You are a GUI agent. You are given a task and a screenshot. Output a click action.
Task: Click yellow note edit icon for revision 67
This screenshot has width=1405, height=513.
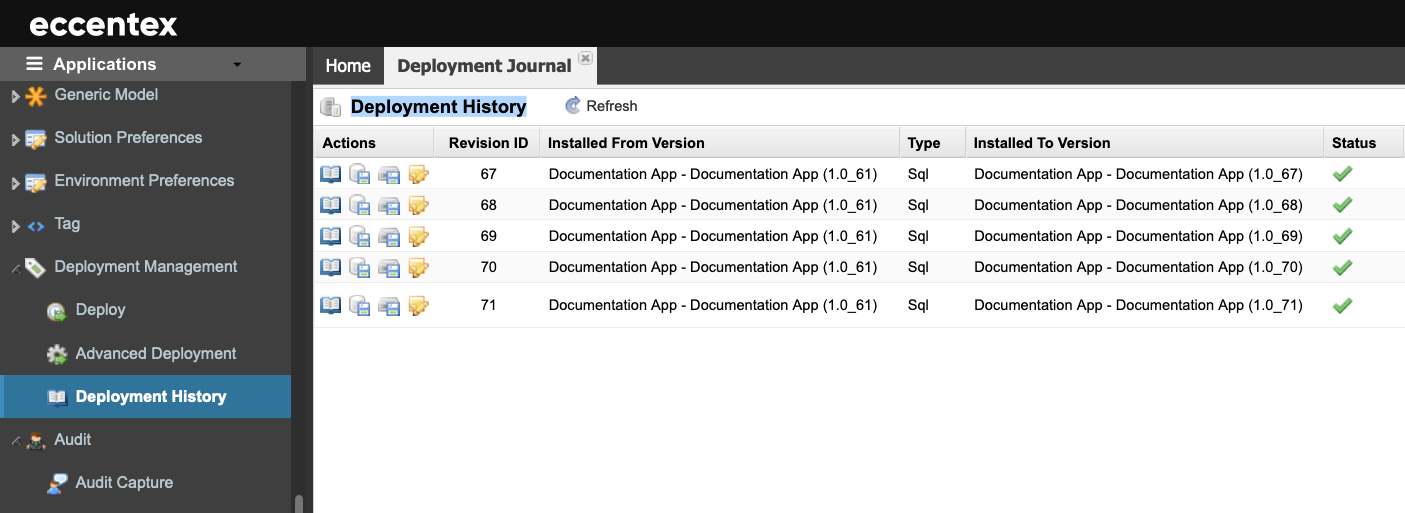(419, 175)
